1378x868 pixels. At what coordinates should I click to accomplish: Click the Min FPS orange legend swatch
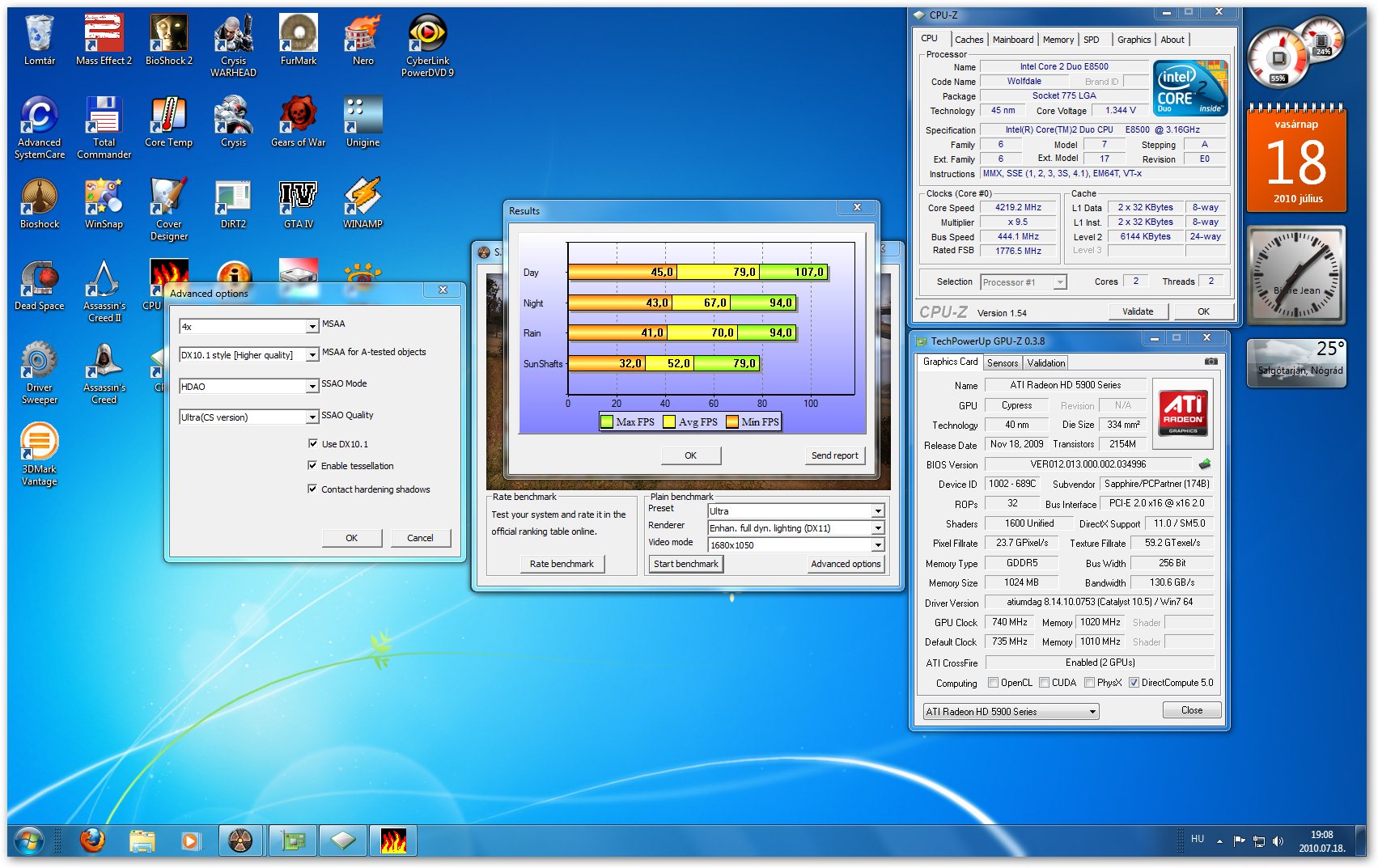(732, 421)
